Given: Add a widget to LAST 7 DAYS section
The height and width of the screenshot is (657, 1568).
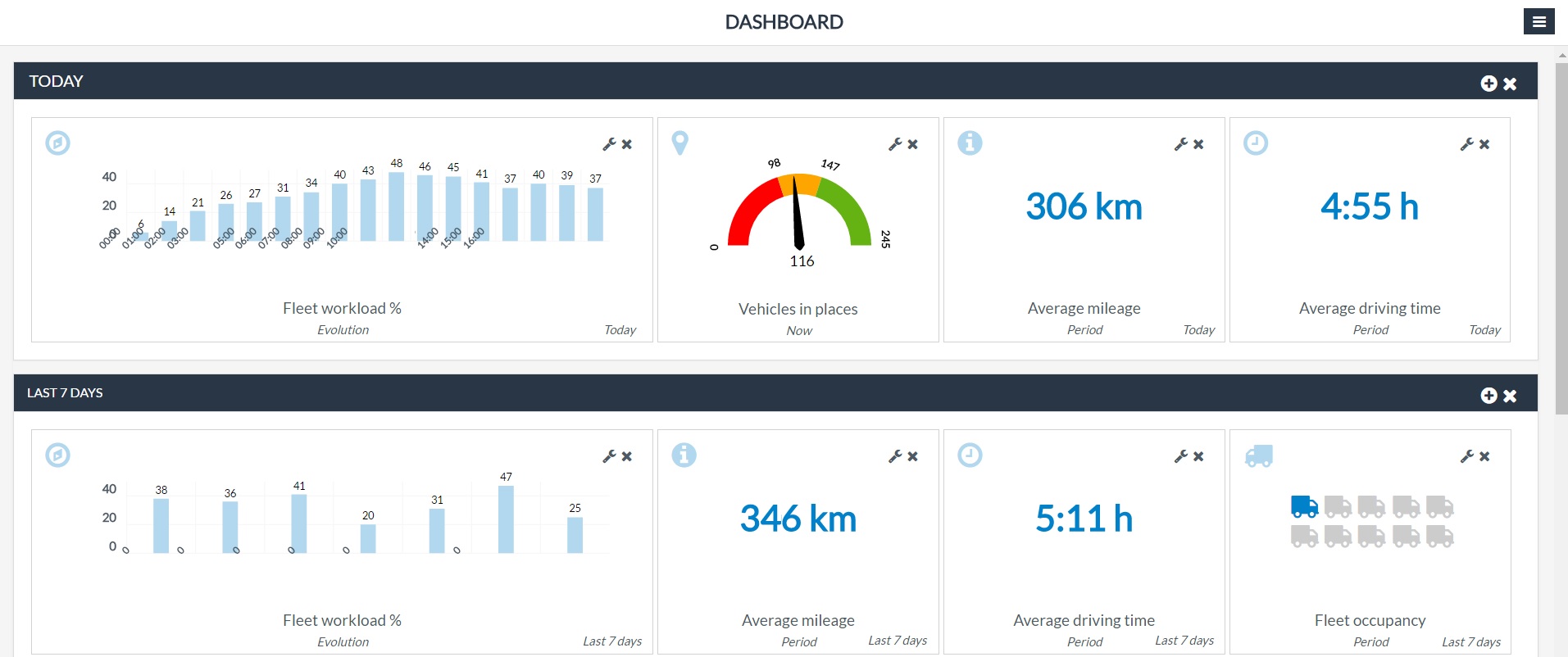Looking at the screenshot, I should pos(1488,396).
